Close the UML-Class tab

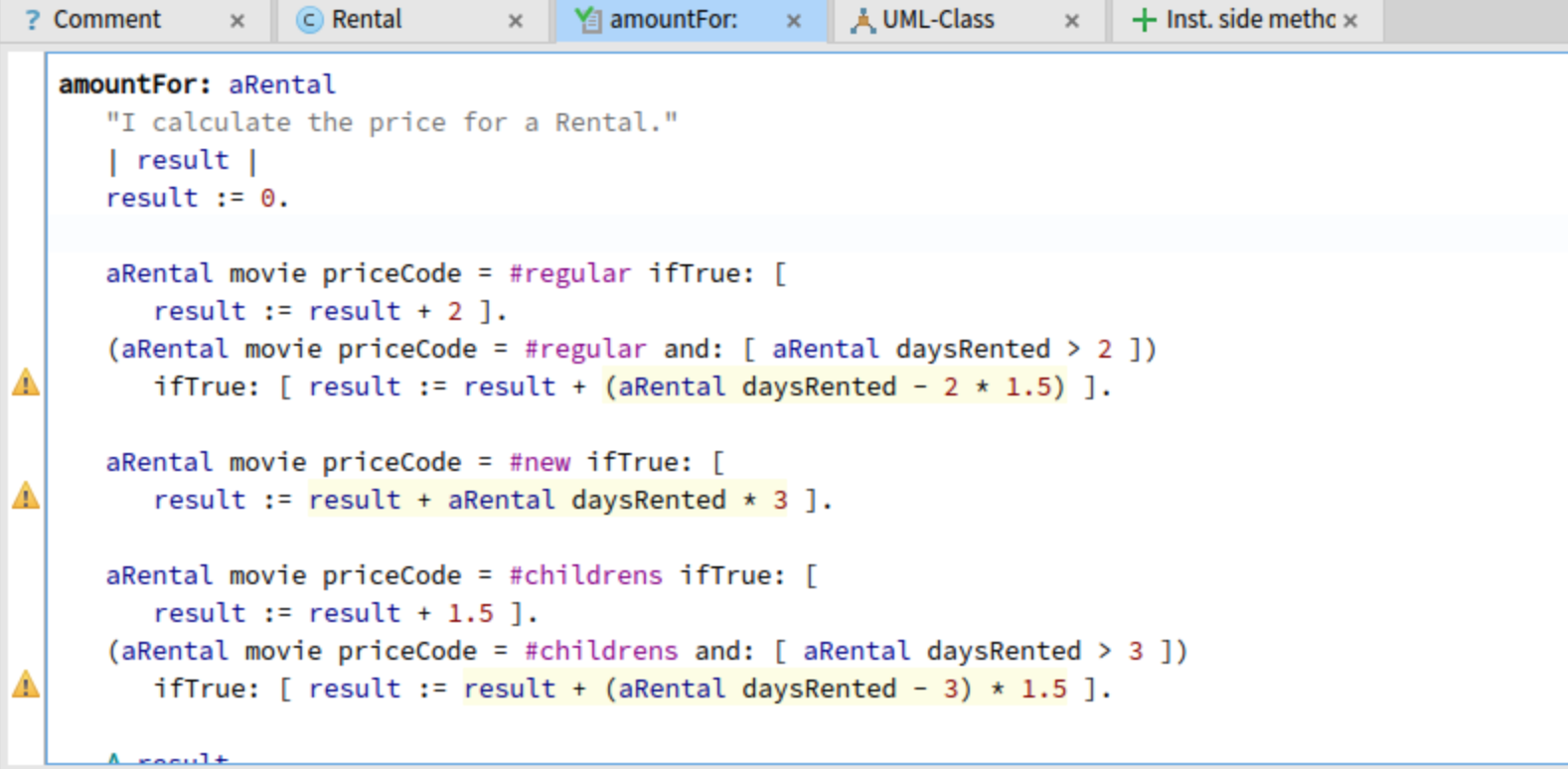pyautogui.click(x=1072, y=21)
